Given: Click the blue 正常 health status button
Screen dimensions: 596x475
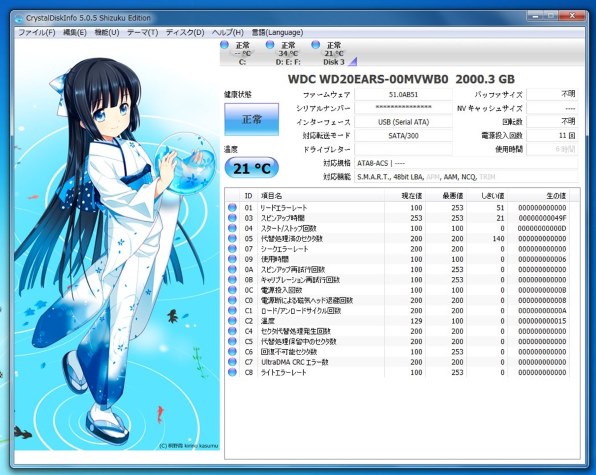Looking at the screenshot, I should point(251,119).
